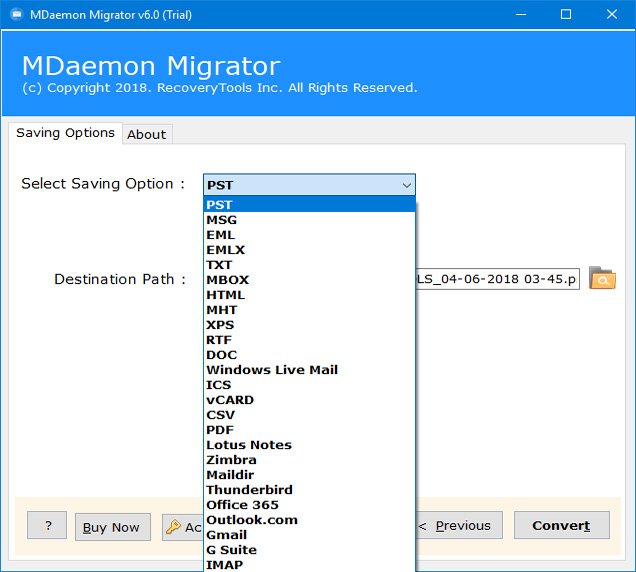Click the Buy Now button

tap(112, 527)
